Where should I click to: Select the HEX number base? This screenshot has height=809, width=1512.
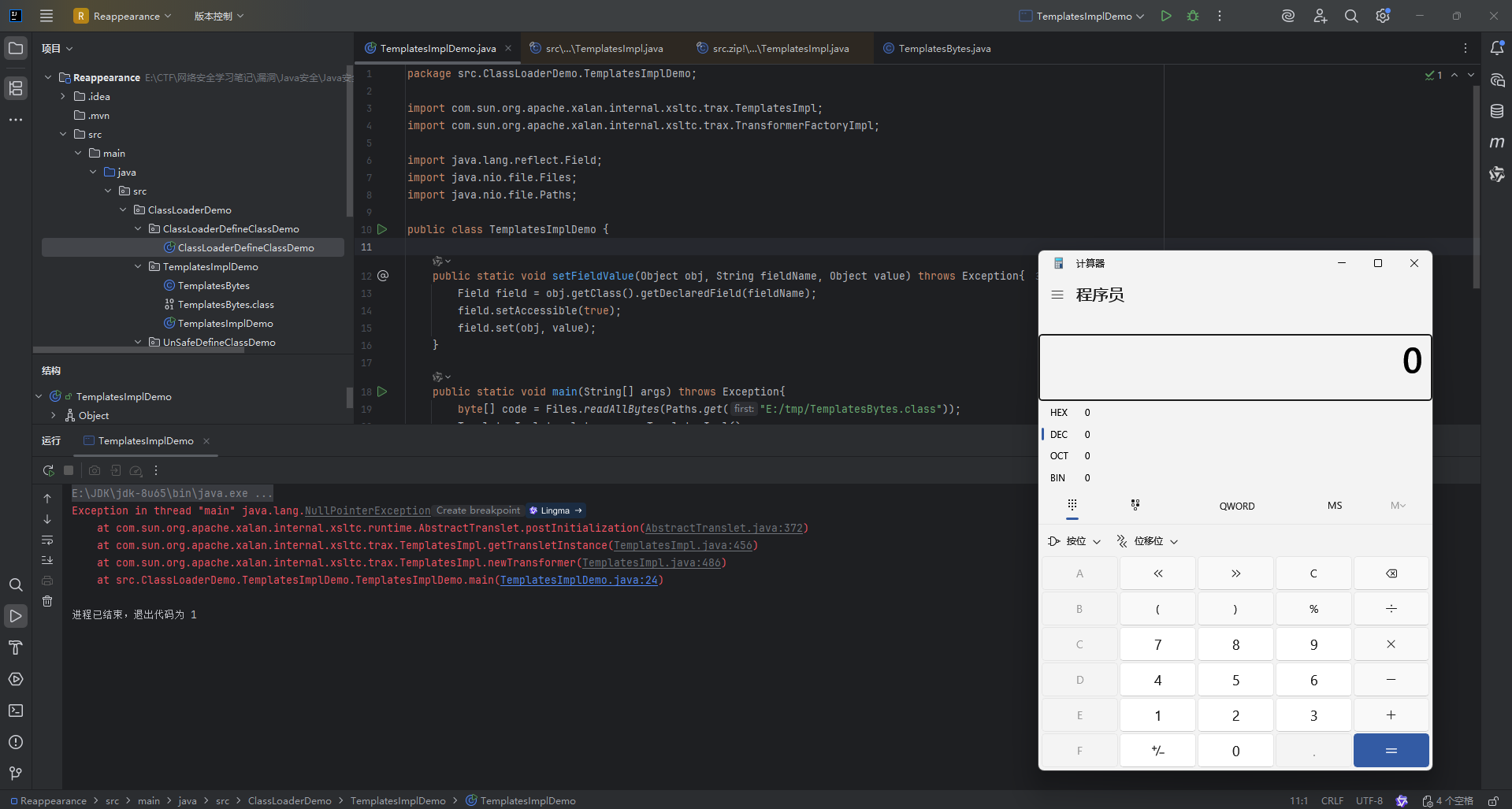click(1059, 413)
